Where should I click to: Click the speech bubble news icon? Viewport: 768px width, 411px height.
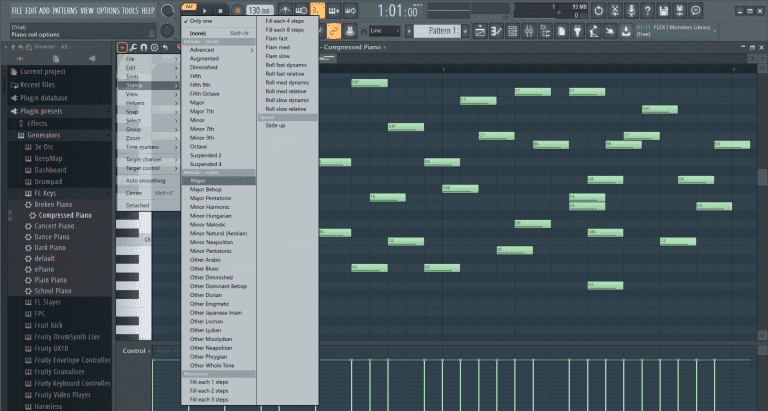click(696, 10)
